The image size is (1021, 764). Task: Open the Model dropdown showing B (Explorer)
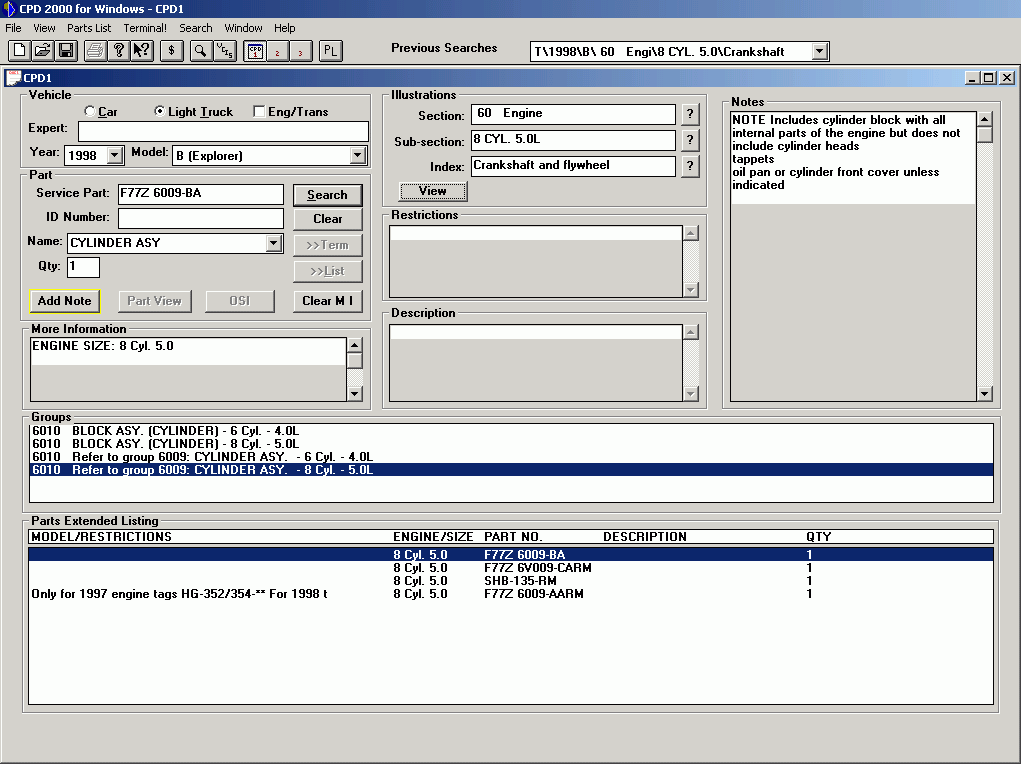point(357,155)
